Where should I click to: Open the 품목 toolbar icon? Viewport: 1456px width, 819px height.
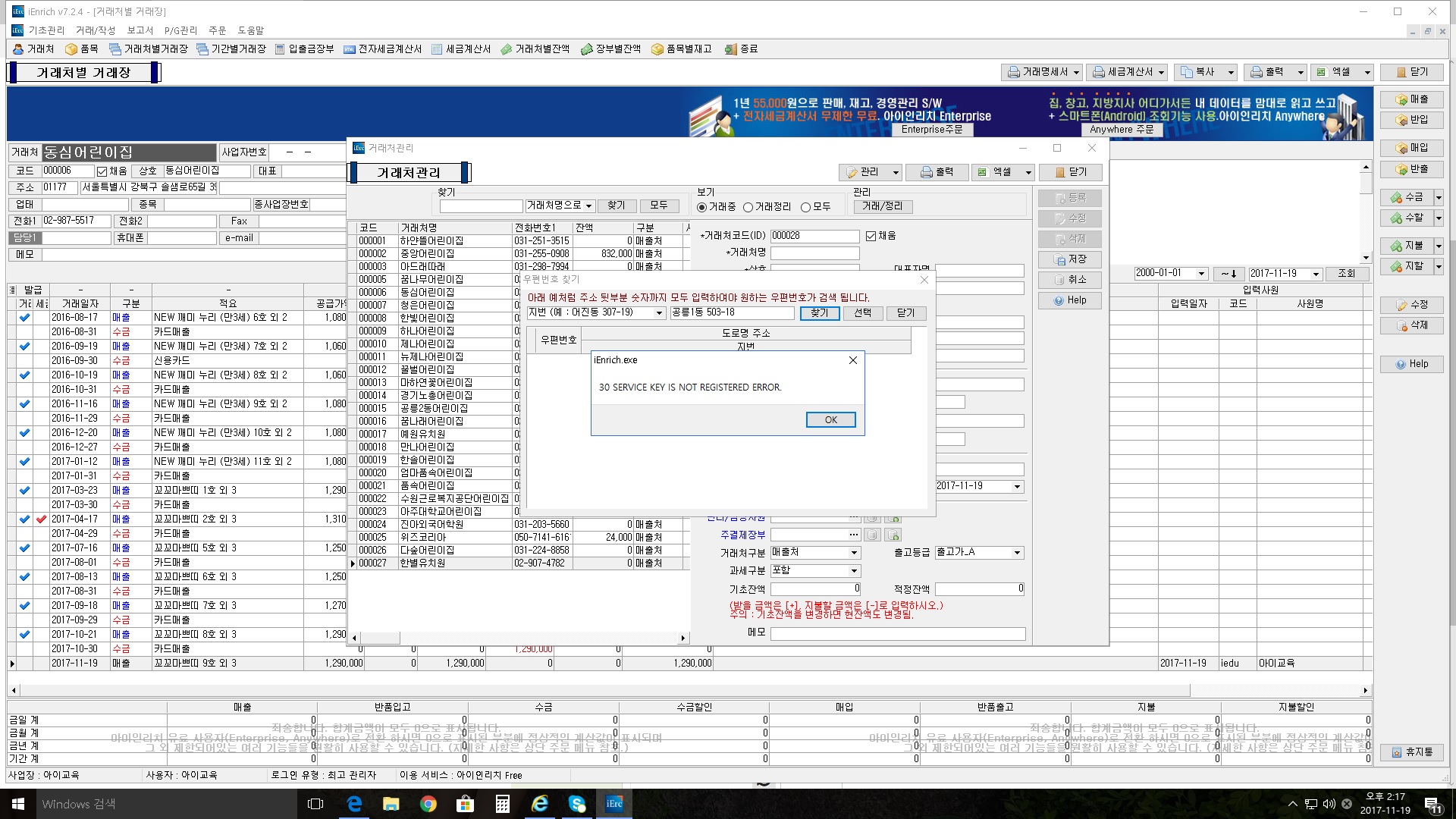[82, 49]
